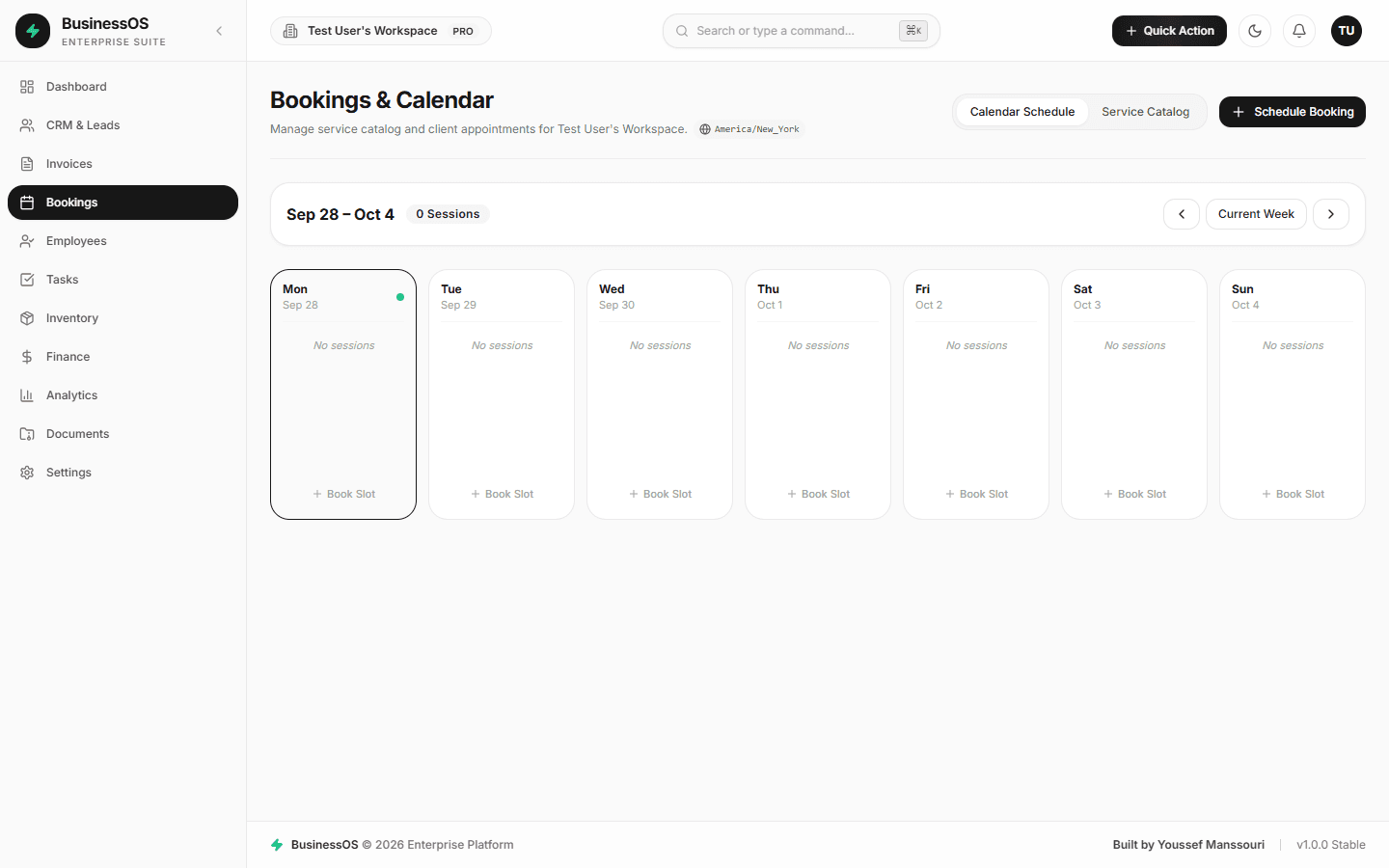This screenshot has width=1389, height=868.
Task: Go to the Tasks page
Action: [x=123, y=280]
